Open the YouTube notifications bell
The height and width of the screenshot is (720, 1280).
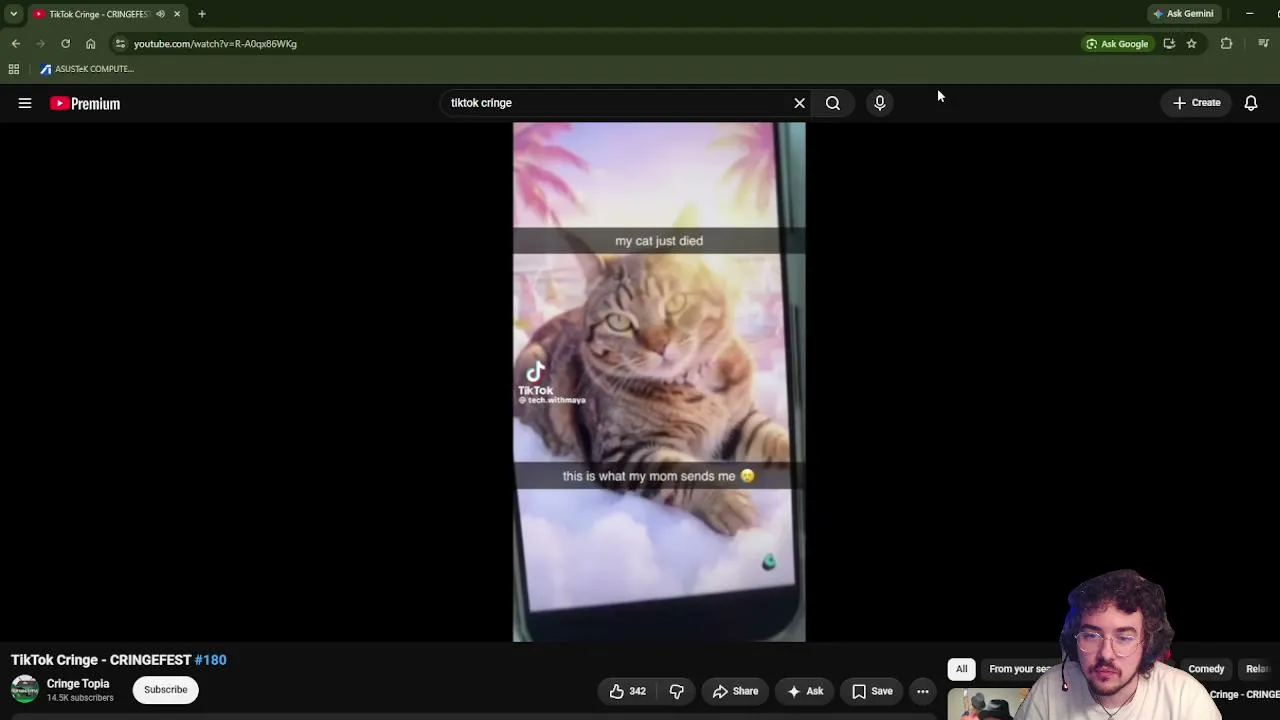1251,103
